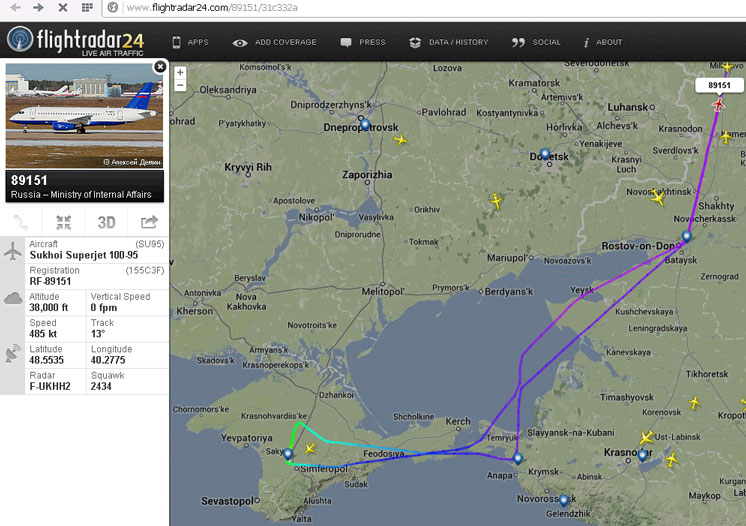The height and width of the screenshot is (526, 746).
Task: Open the Apps menu
Action: click(190, 42)
